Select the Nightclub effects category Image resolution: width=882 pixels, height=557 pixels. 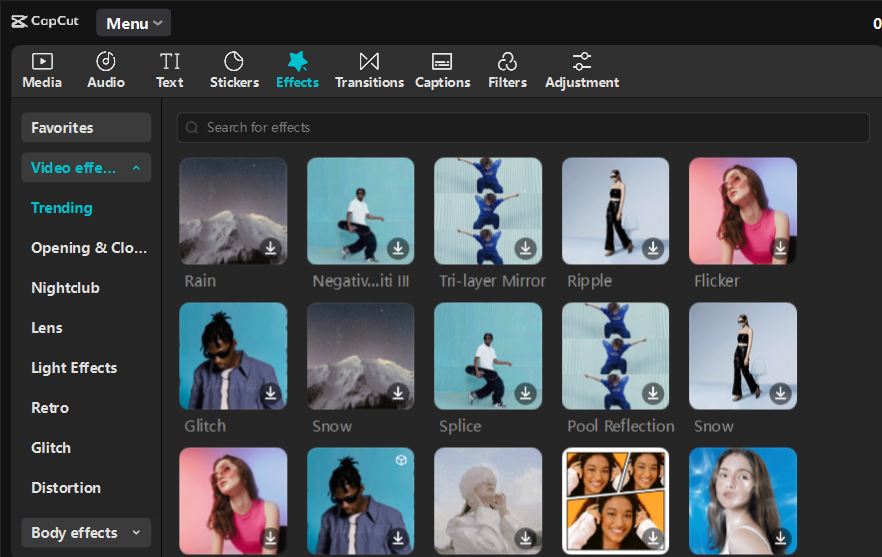click(x=65, y=288)
